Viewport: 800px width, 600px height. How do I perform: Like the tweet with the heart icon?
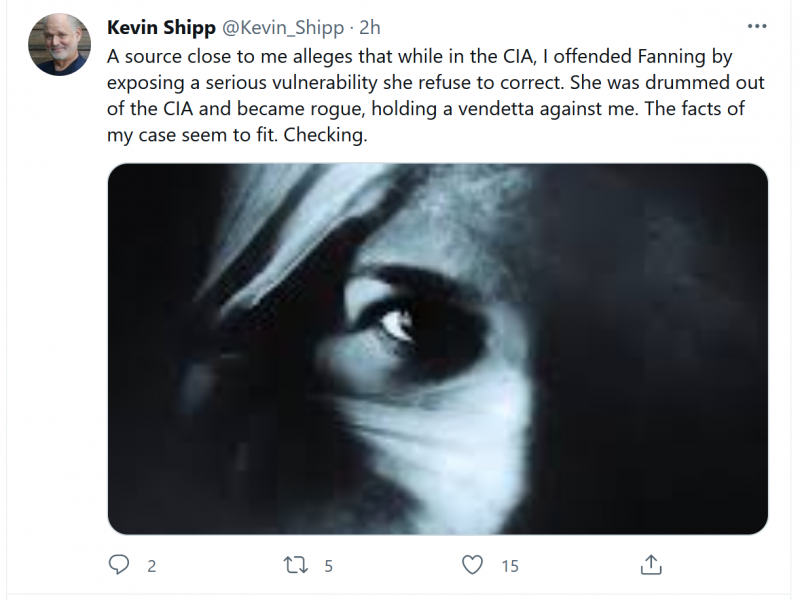pos(473,565)
